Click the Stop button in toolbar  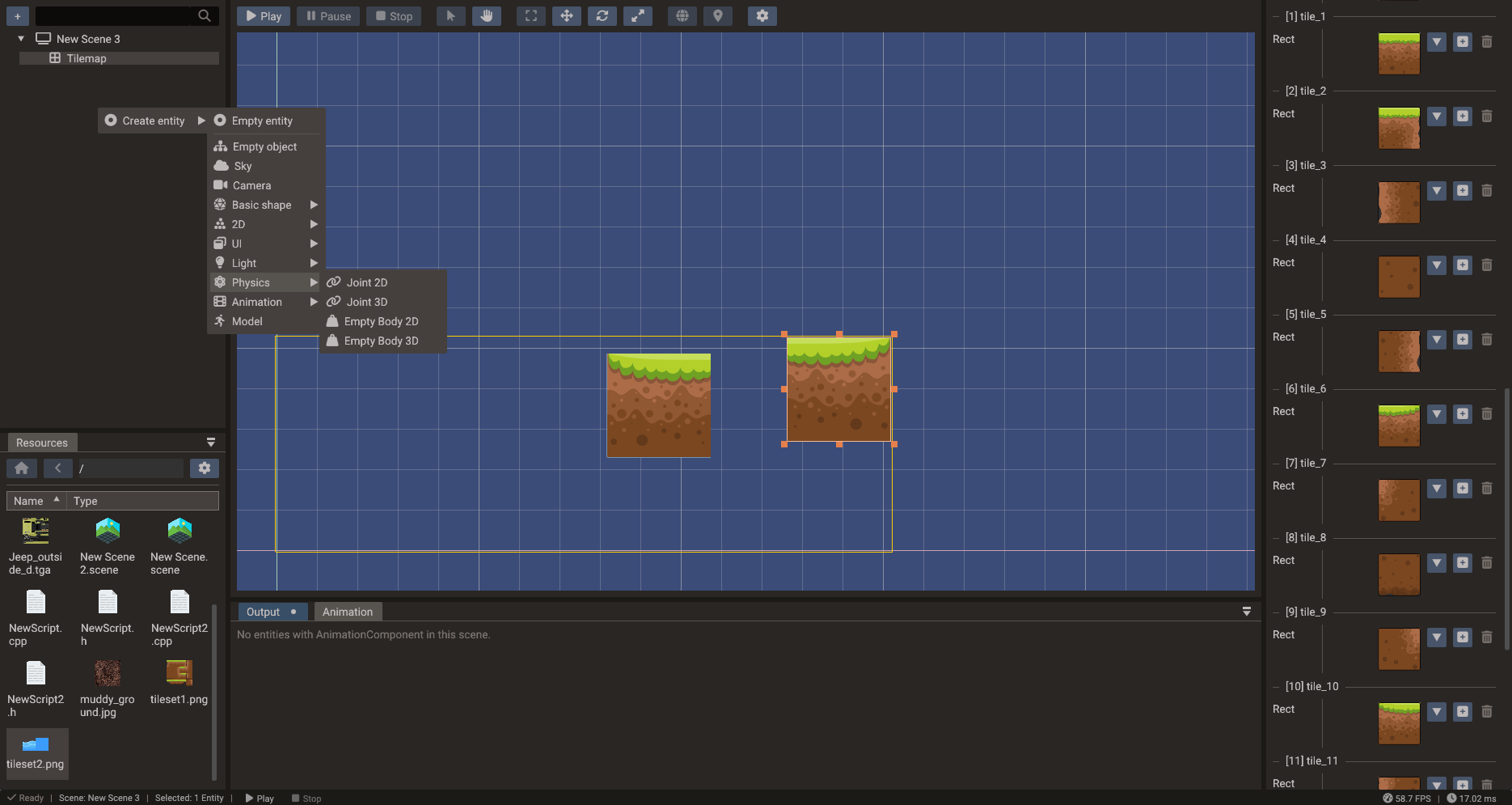click(394, 15)
